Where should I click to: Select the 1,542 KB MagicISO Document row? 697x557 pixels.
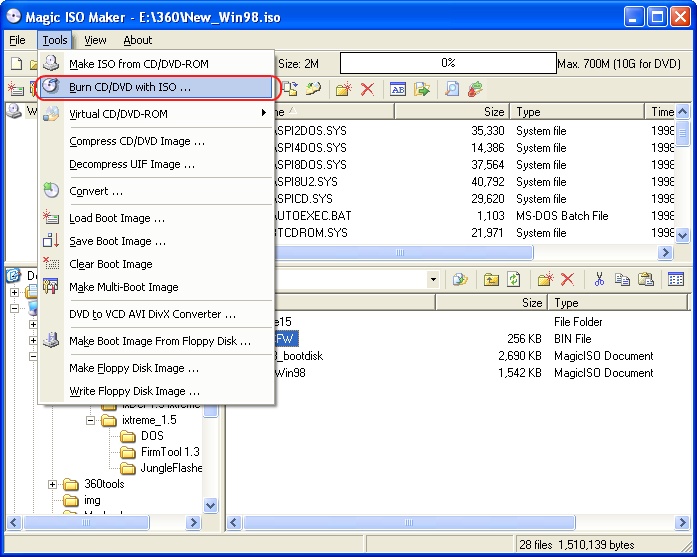tap(480, 373)
